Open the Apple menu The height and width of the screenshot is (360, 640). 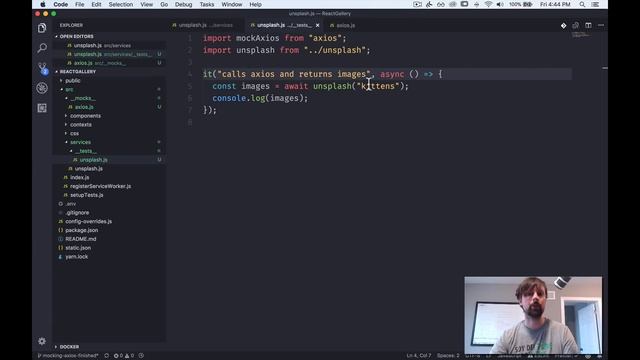[x=43, y=4]
